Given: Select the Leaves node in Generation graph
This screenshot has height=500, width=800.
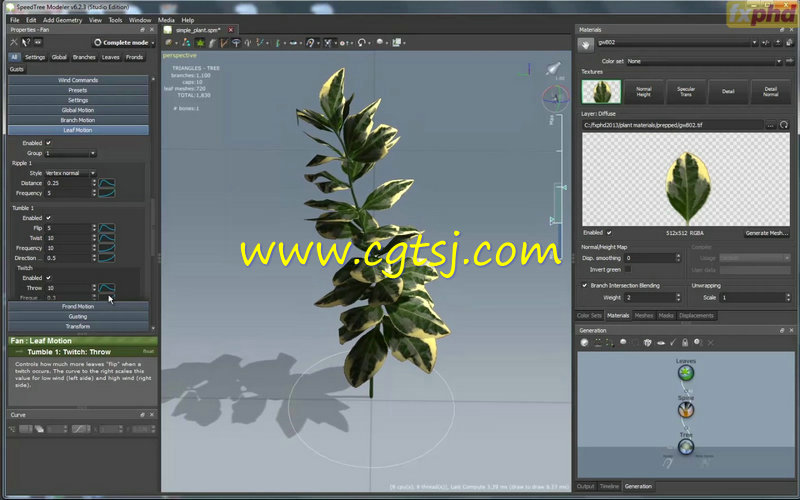Looking at the screenshot, I should pyautogui.click(x=686, y=372).
